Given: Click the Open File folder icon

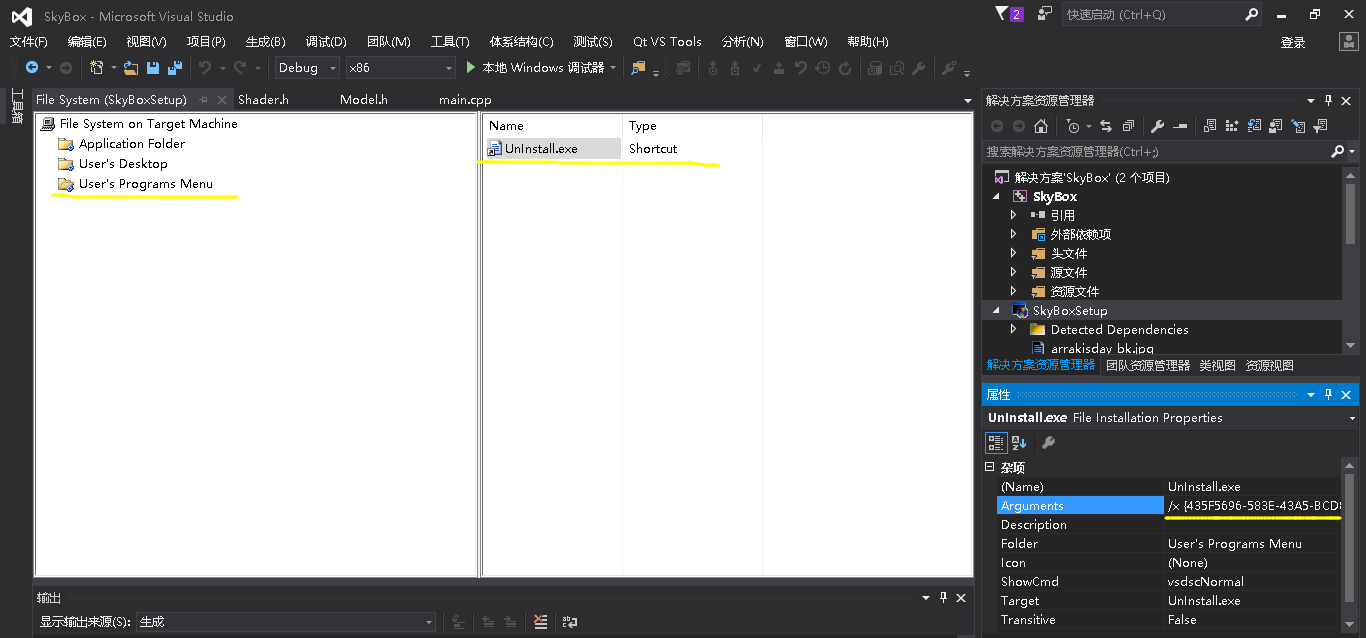Looking at the screenshot, I should click(x=131, y=68).
